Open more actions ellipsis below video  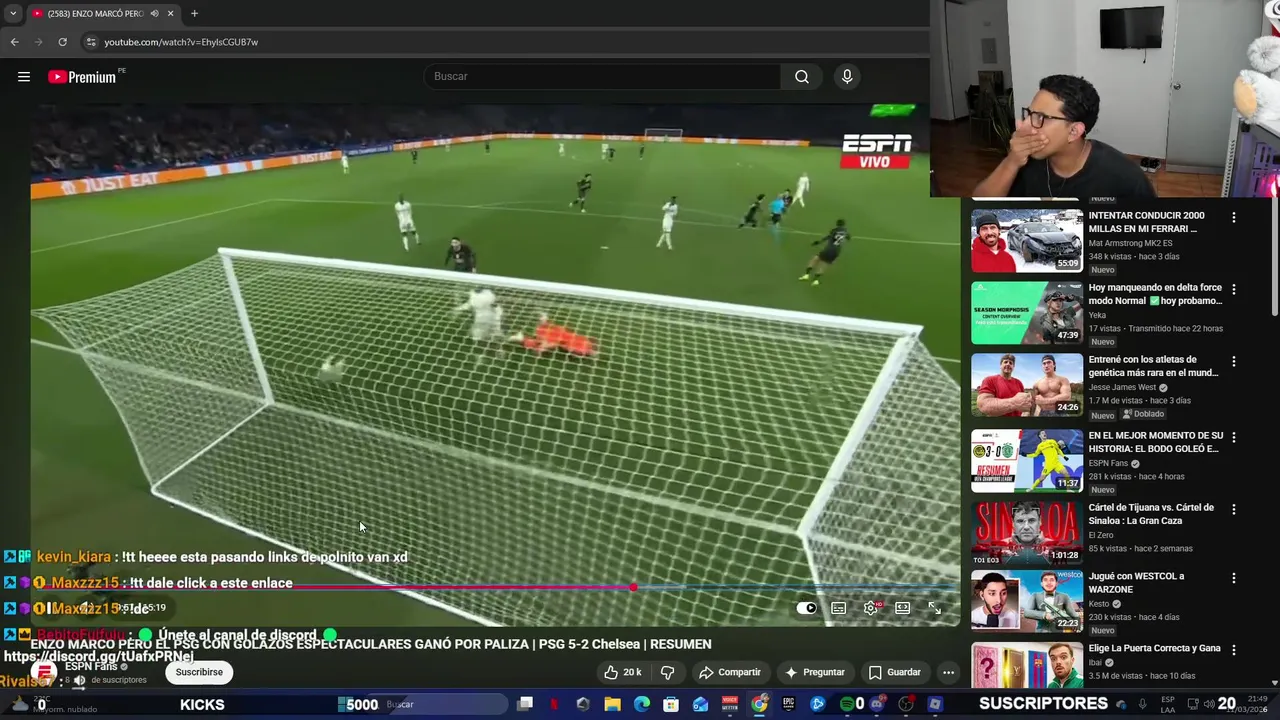(948, 672)
